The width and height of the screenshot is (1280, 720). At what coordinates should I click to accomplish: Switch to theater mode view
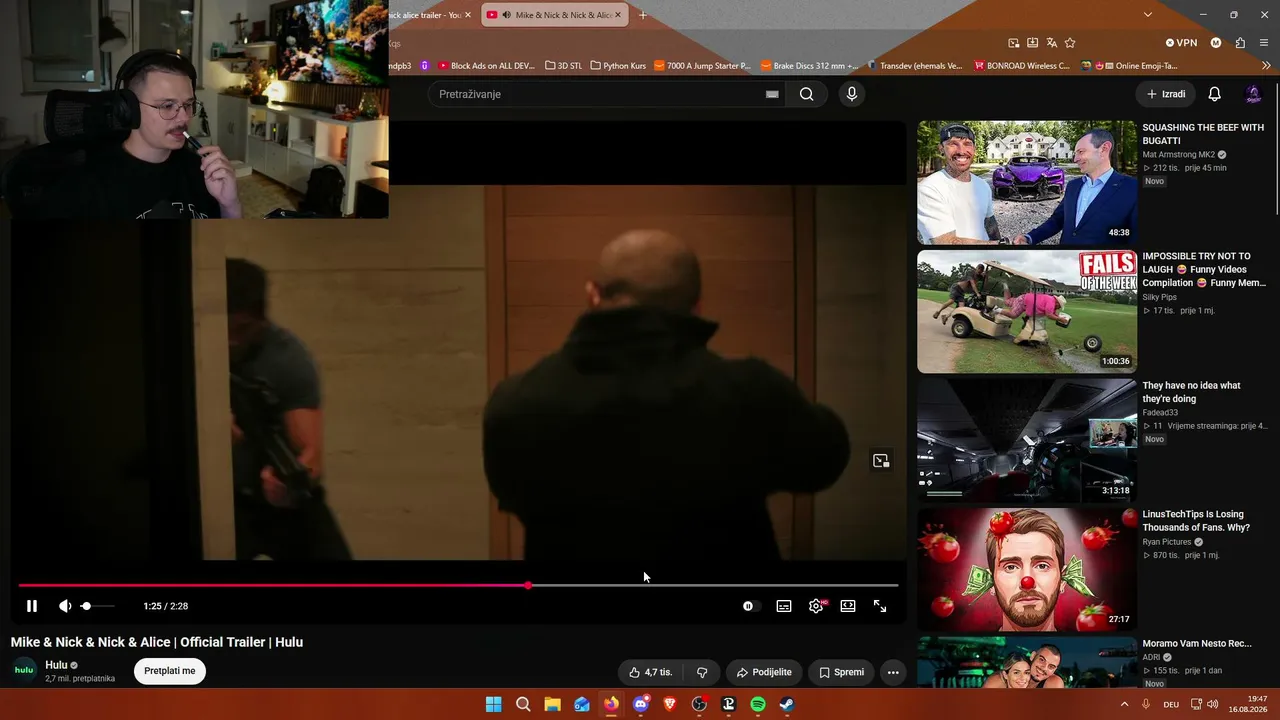point(848,606)
